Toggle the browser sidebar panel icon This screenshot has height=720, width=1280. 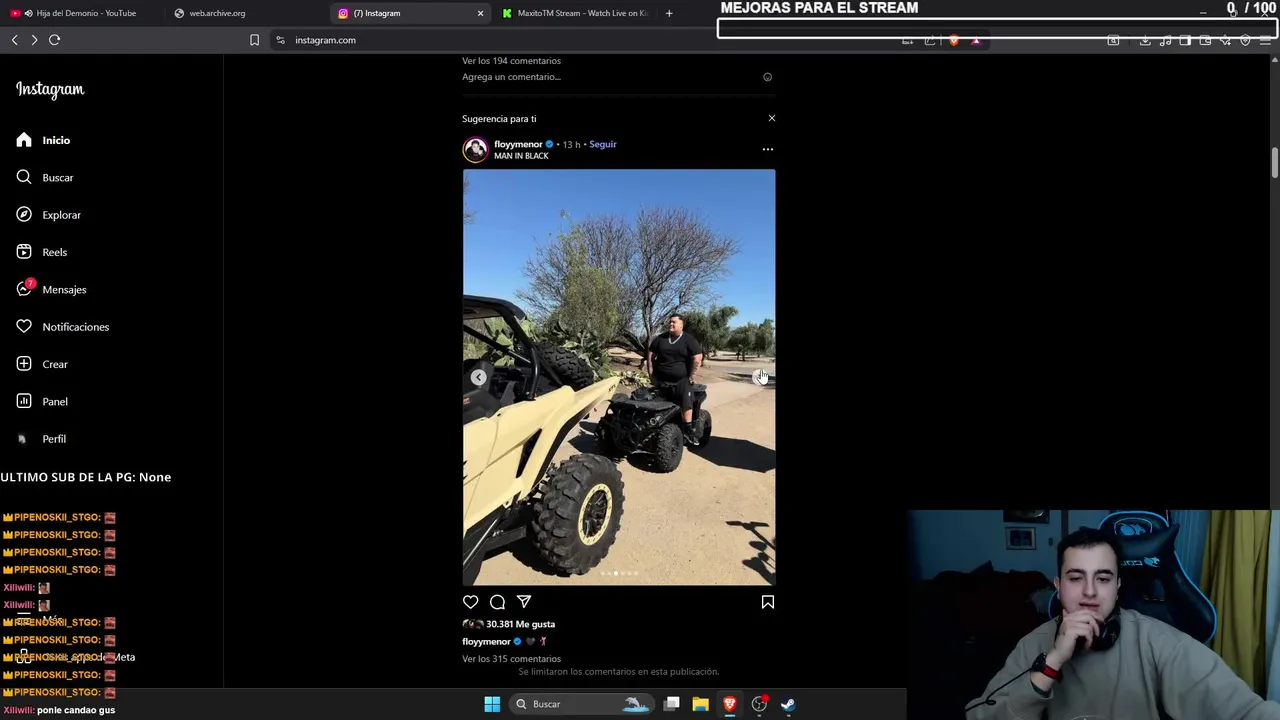(1185, 41)
